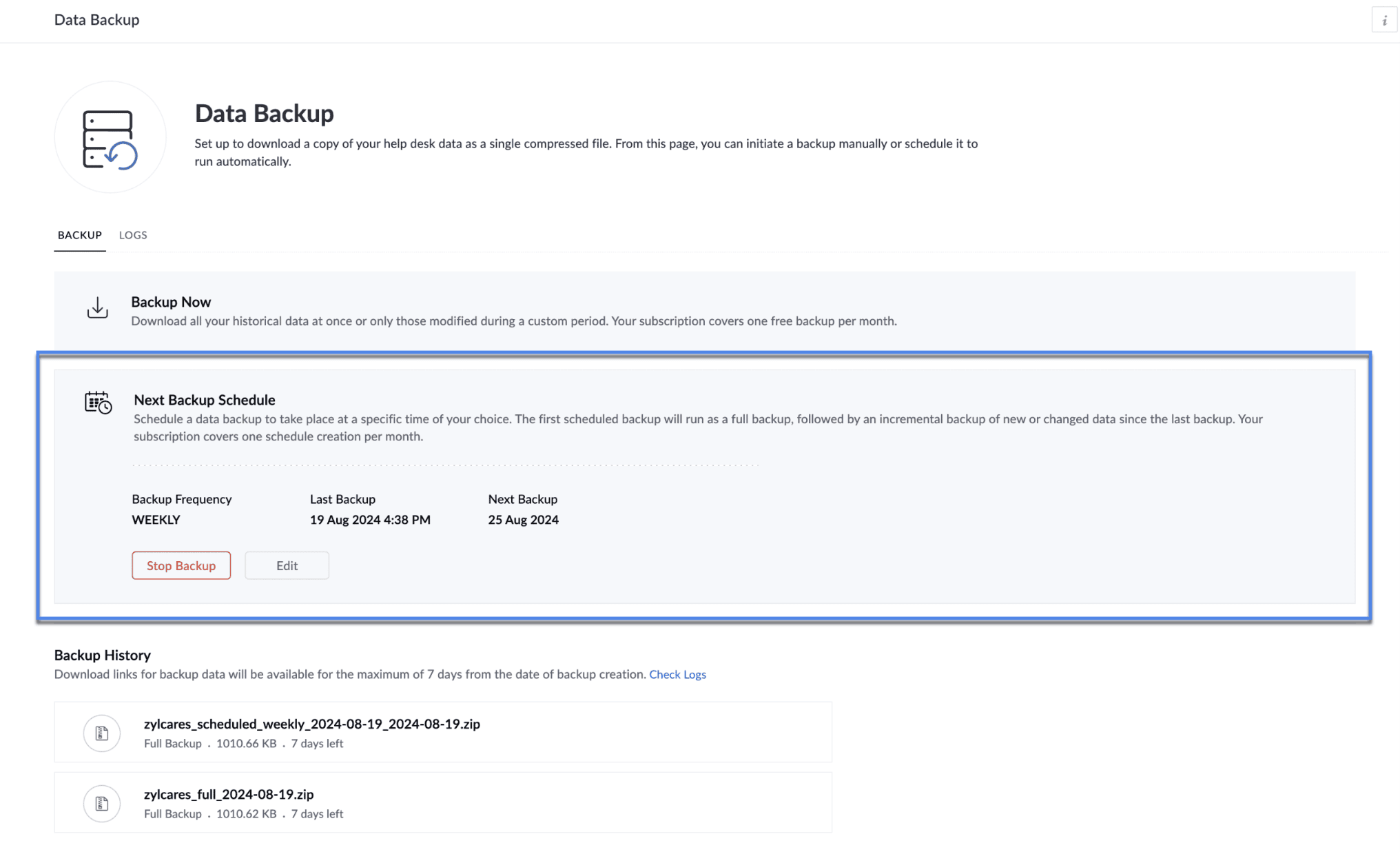Click the Backup Now download icon
Viewport: 1400px width, 852px height.
98,307
